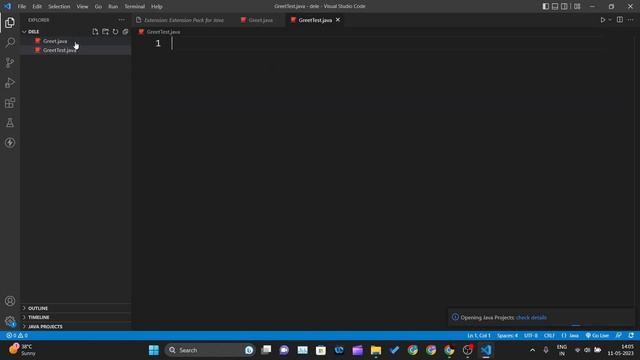Open GreetTest.java in the Explorer tree
Viewport: 640px width, 360px height.
[x=60, y=50]
